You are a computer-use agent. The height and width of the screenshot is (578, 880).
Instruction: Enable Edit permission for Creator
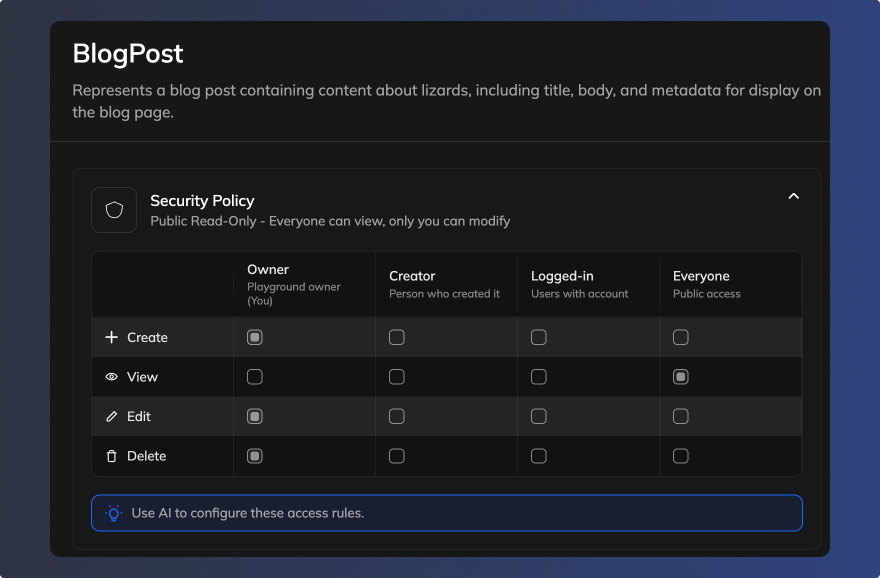[x=397, y=416]
